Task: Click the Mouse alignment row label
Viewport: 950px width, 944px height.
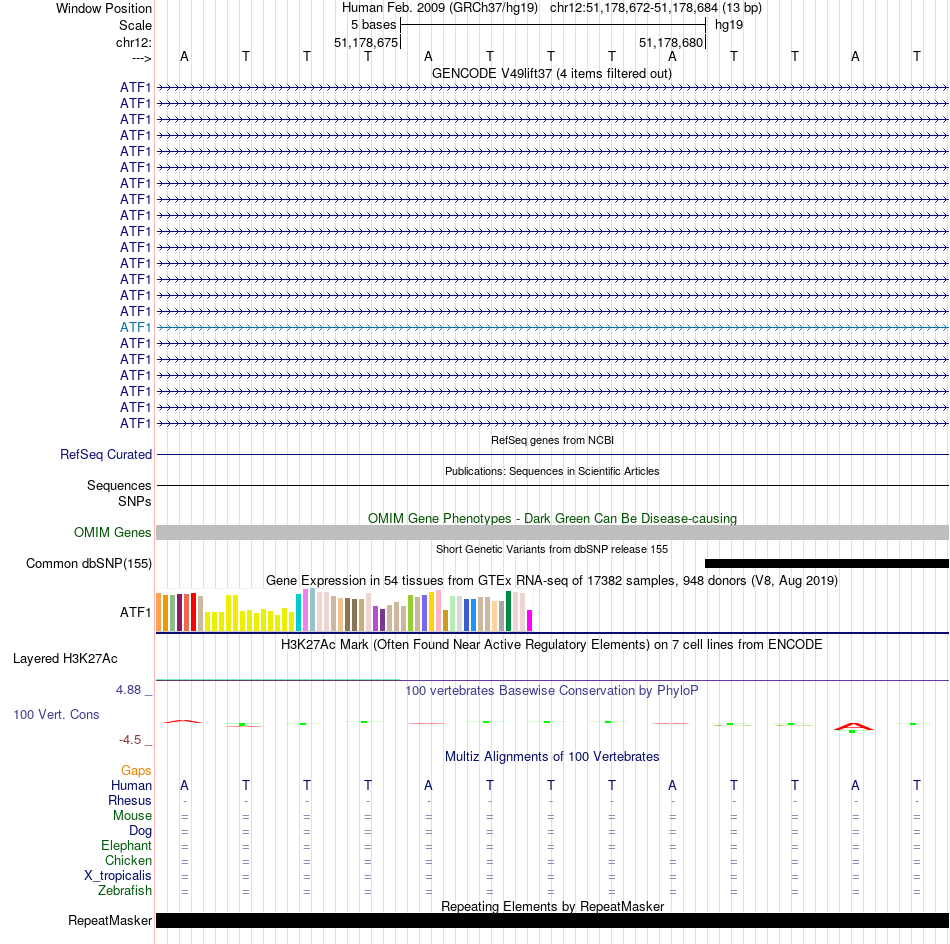Action: coord(132,816)
